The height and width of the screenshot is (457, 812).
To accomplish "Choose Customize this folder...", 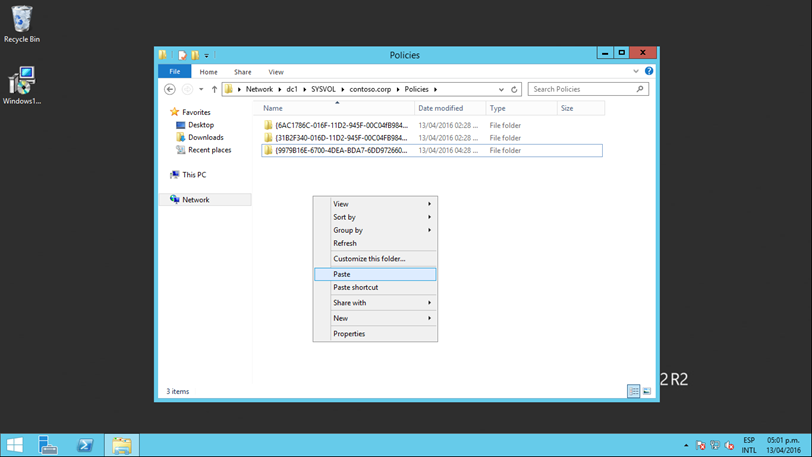I will [375, 259].
